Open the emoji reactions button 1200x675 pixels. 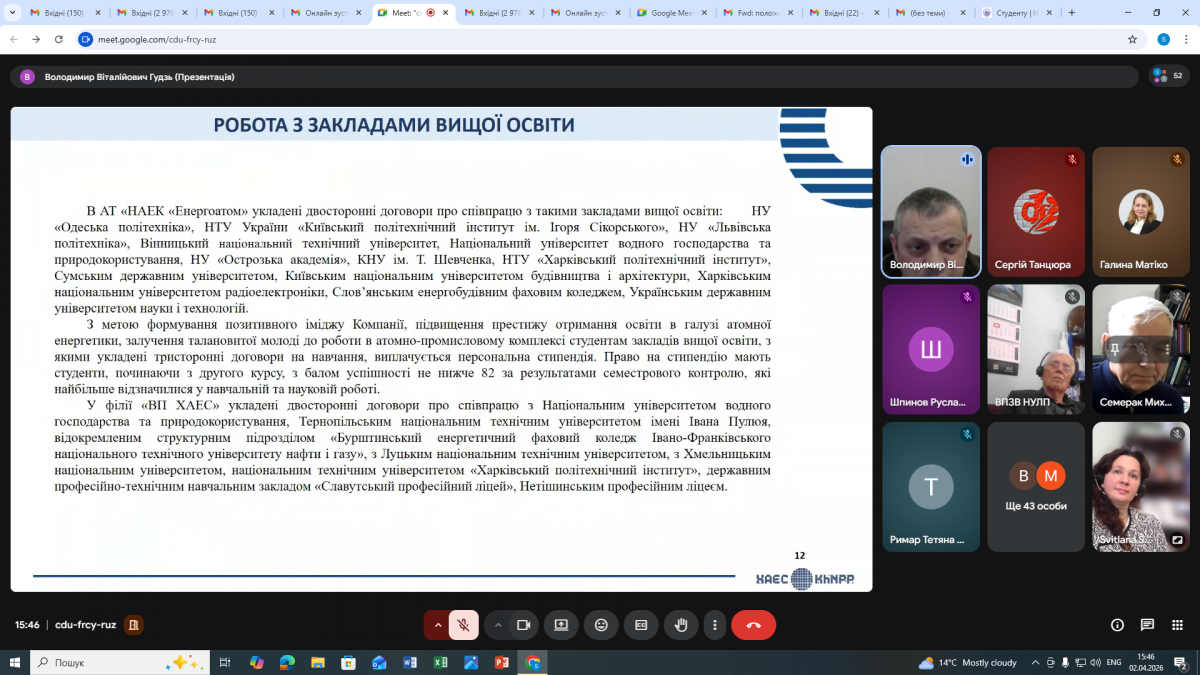[x=601, y=625]
